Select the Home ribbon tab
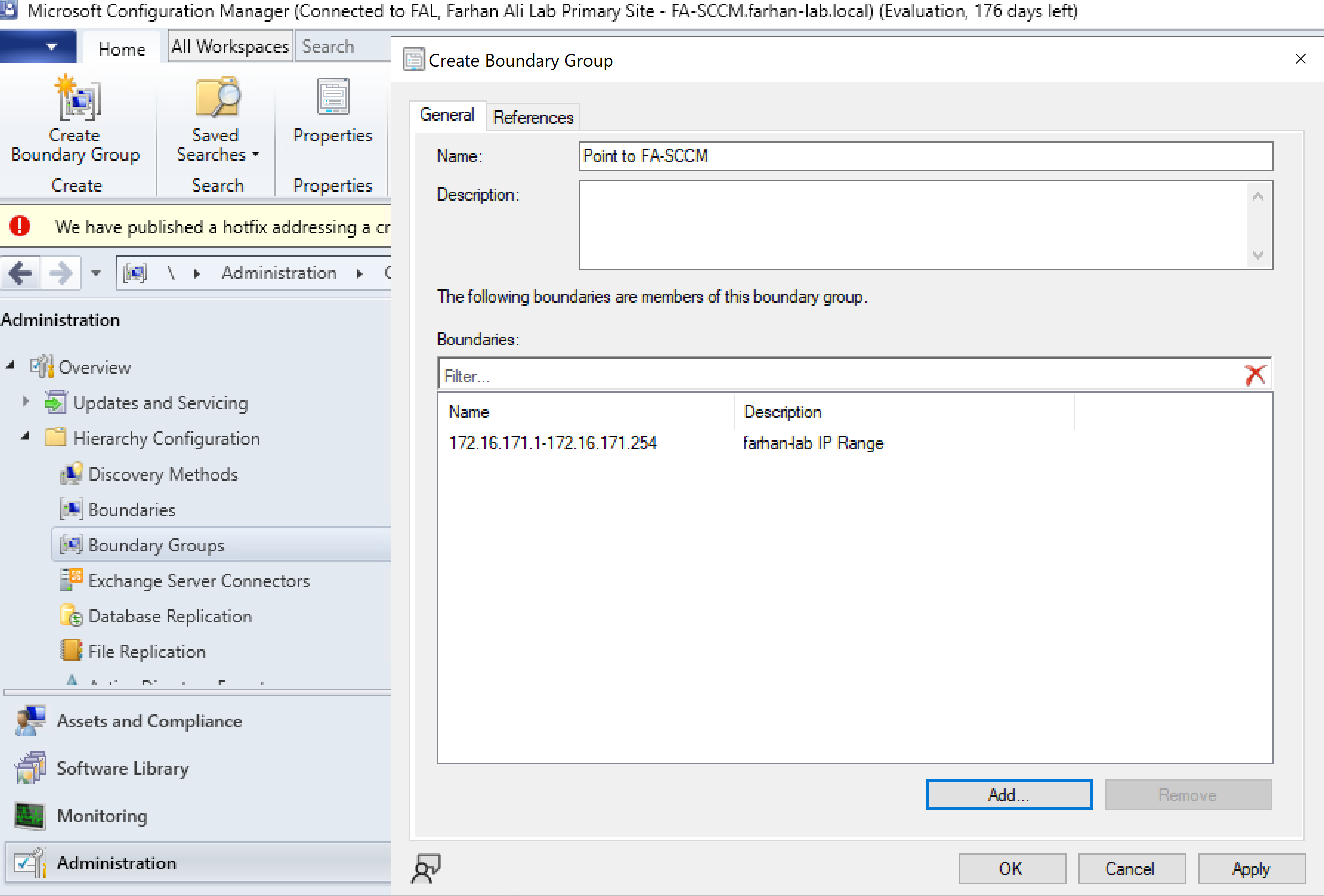This screenshot has height=896, width=1324. [121, 49]
